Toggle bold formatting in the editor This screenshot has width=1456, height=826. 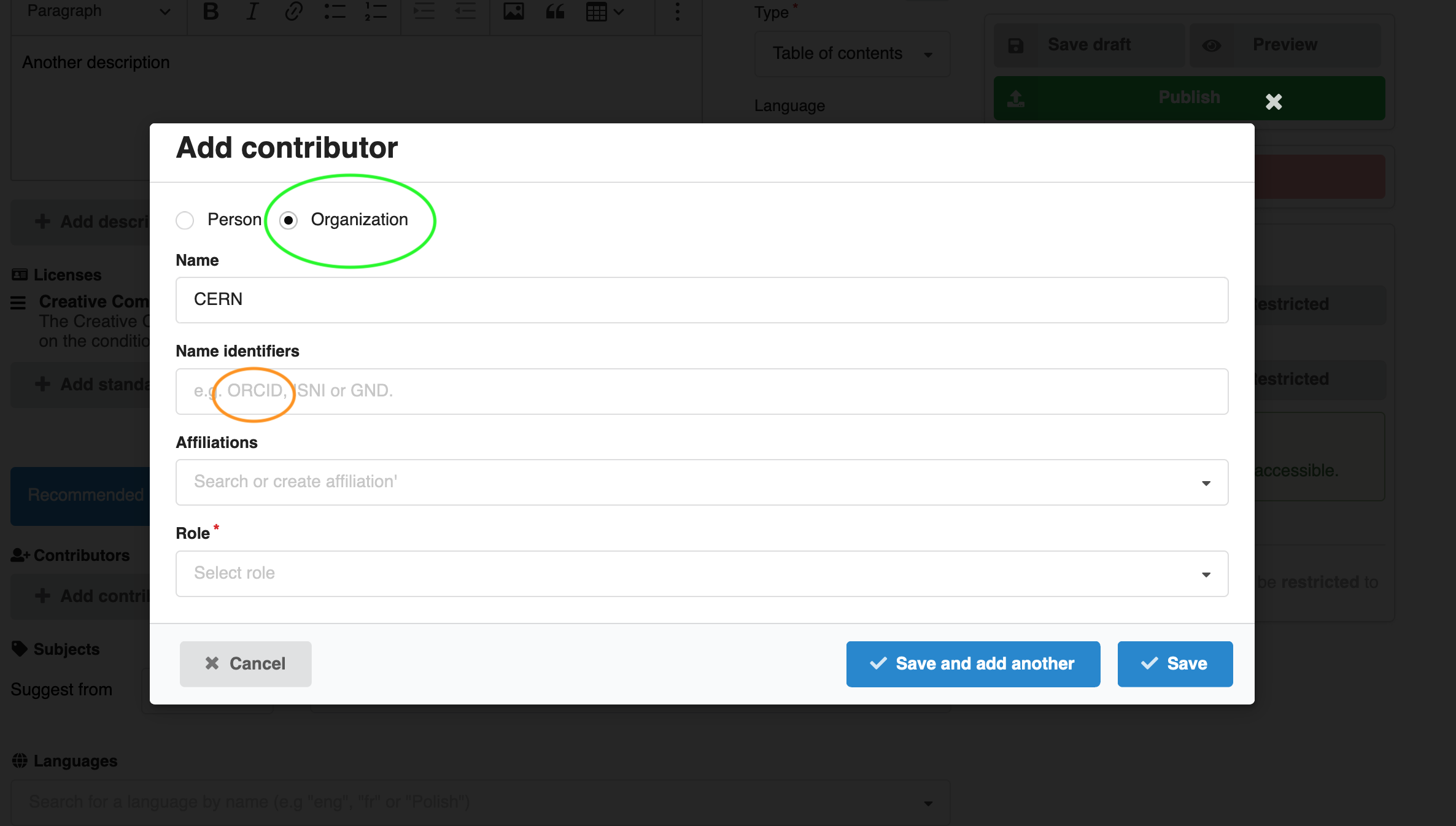coord(211,12)
